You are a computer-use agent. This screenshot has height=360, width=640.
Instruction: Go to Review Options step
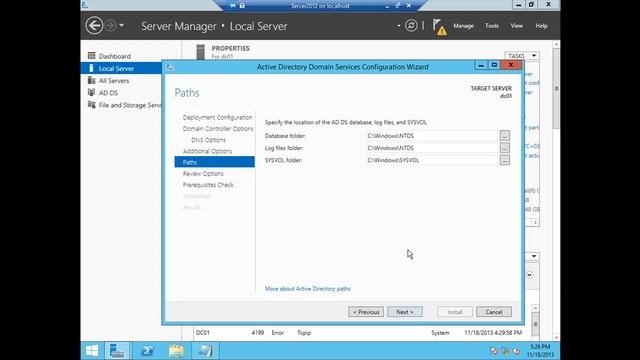(x=203, y=174)
